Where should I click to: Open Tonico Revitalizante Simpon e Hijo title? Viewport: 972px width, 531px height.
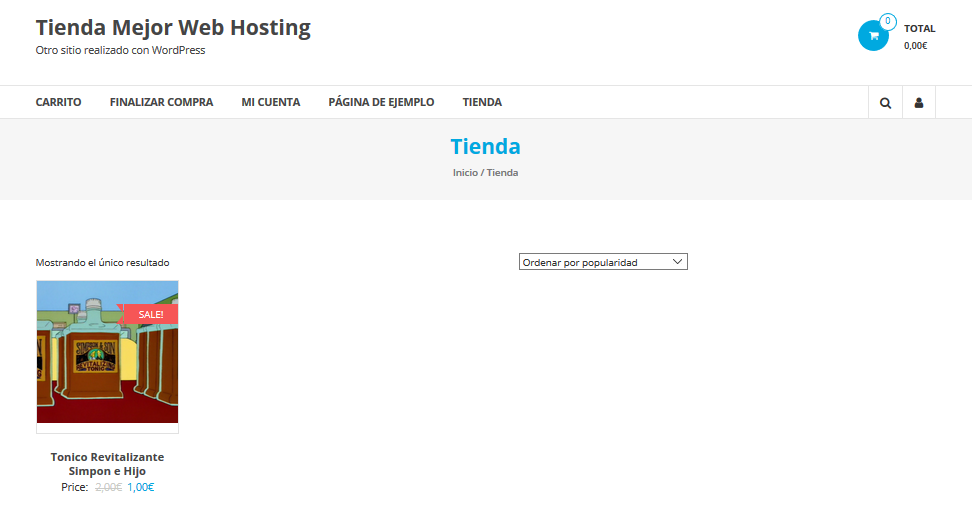tap(107, 464)
